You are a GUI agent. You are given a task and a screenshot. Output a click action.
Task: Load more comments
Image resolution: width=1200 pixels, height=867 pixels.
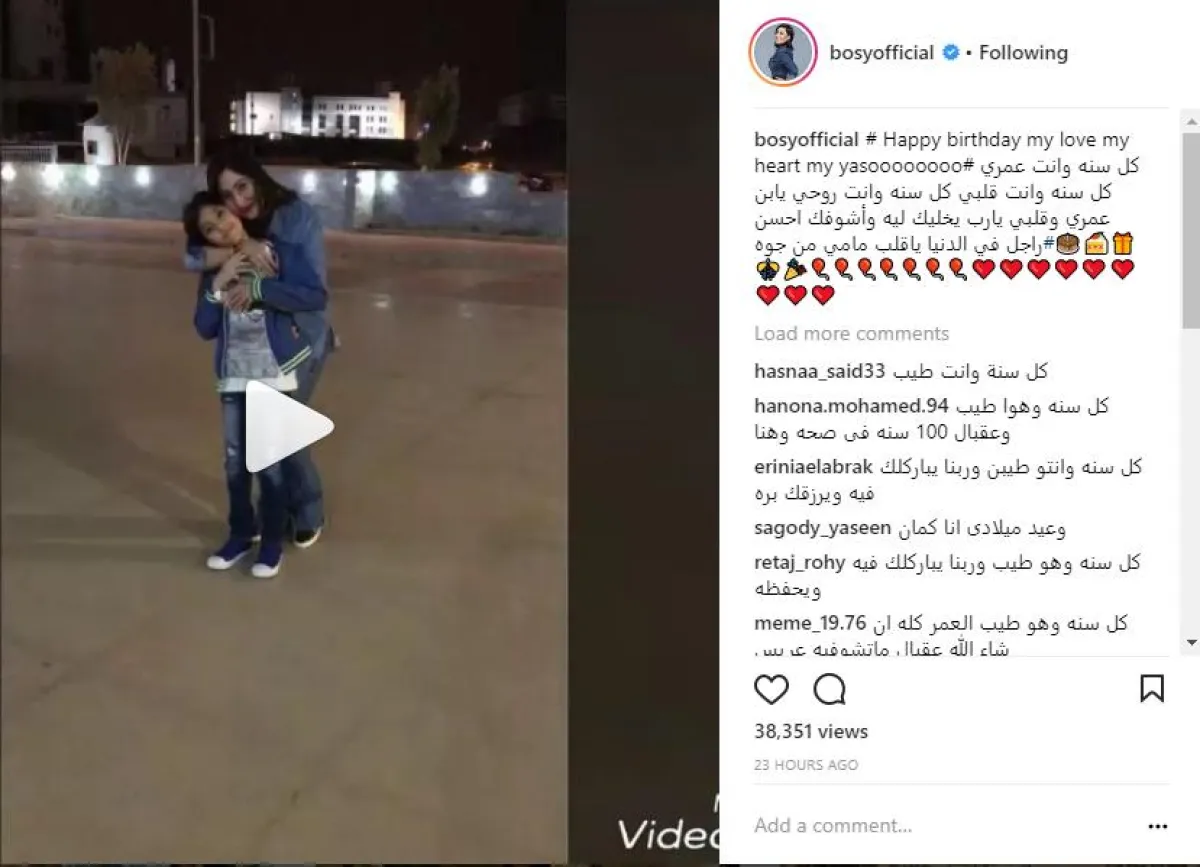852,334
